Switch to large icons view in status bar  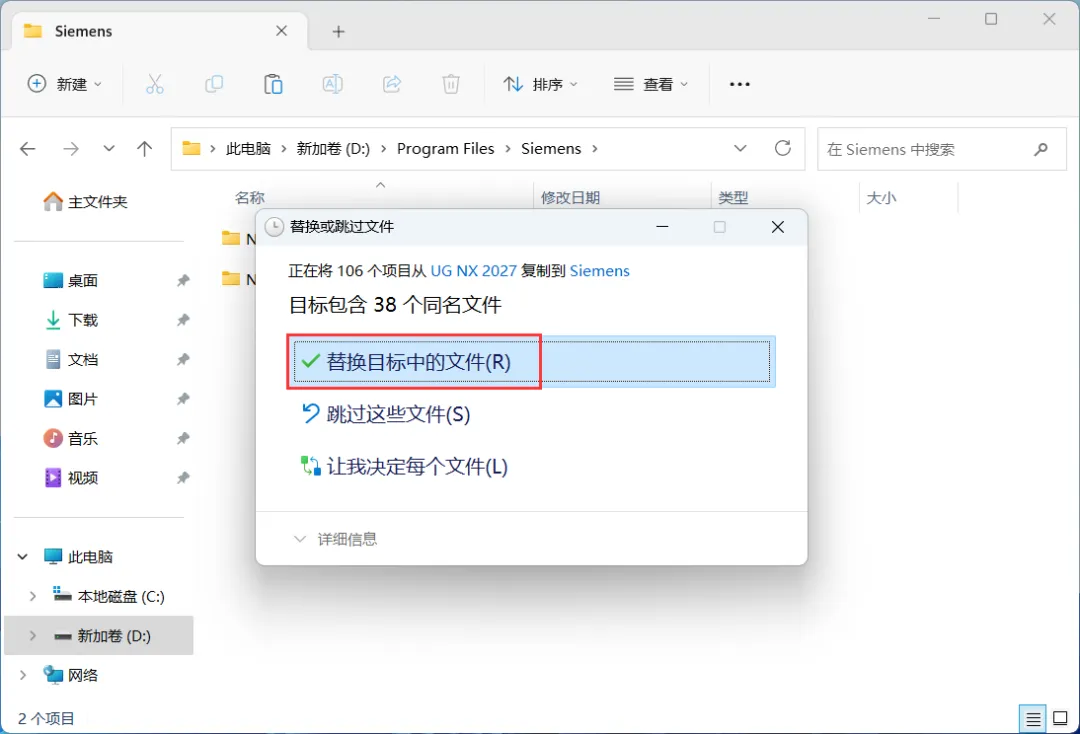[x=1060, y=719]
